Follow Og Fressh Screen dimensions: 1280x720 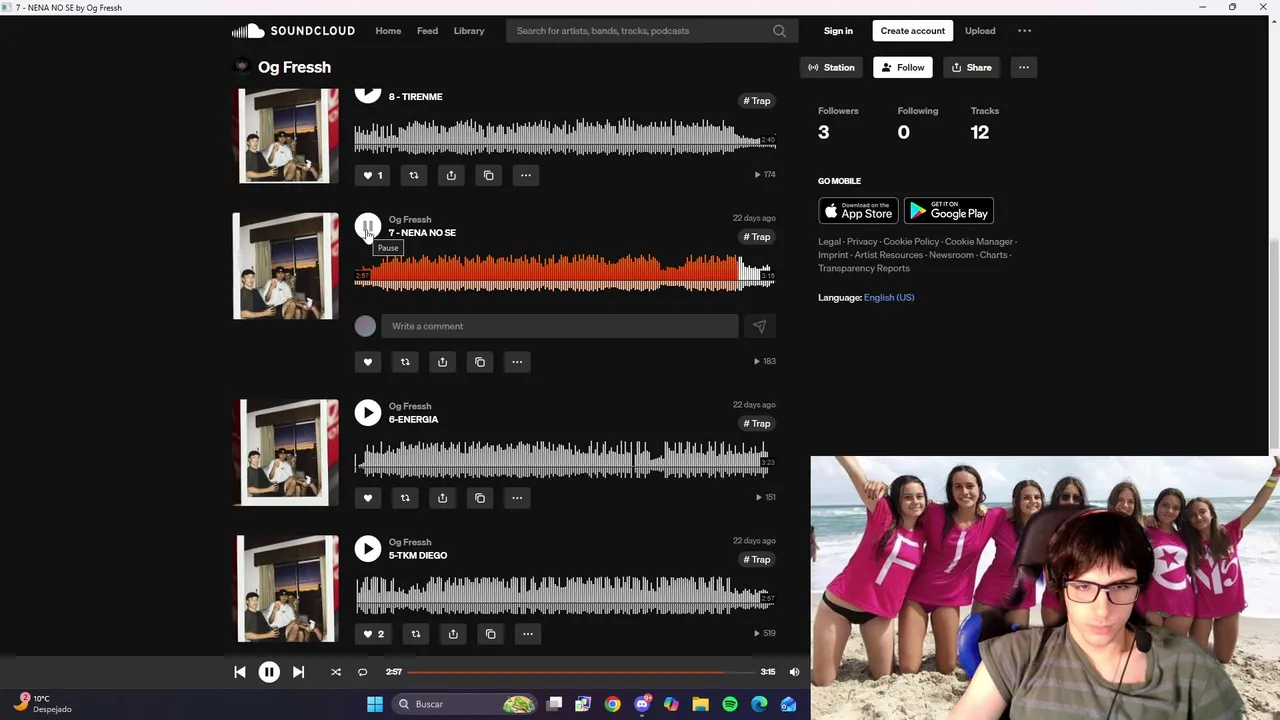(x=902, y=67)
